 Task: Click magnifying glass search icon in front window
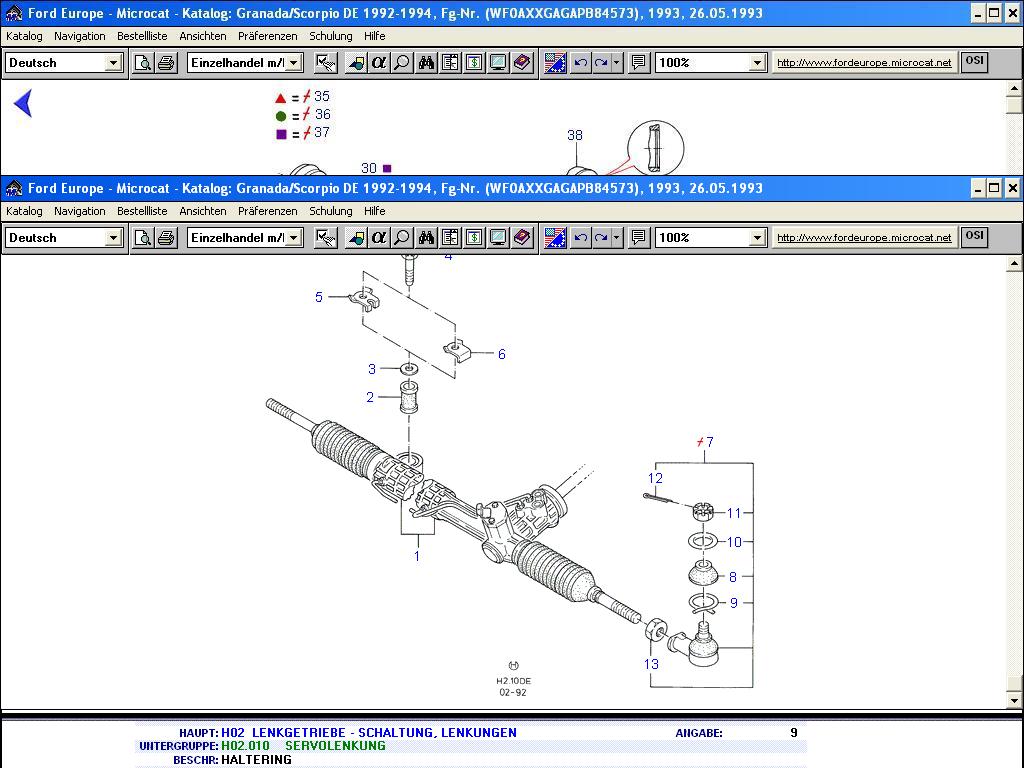(x=402, y=238)
